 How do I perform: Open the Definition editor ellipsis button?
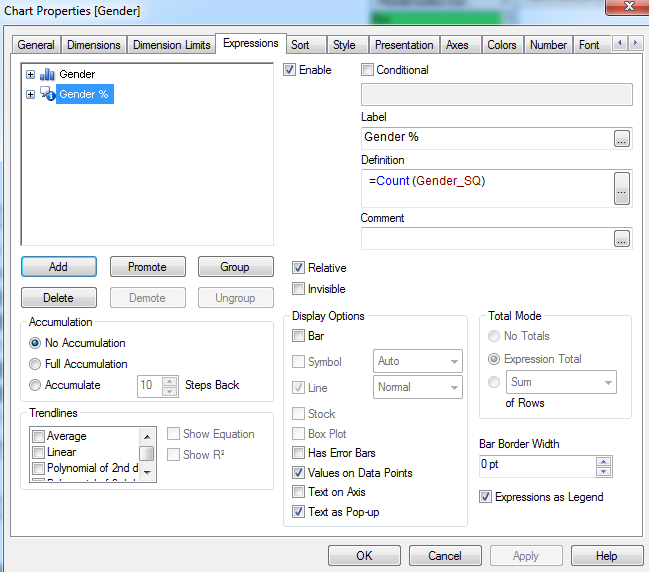click(x=622, y=188)
